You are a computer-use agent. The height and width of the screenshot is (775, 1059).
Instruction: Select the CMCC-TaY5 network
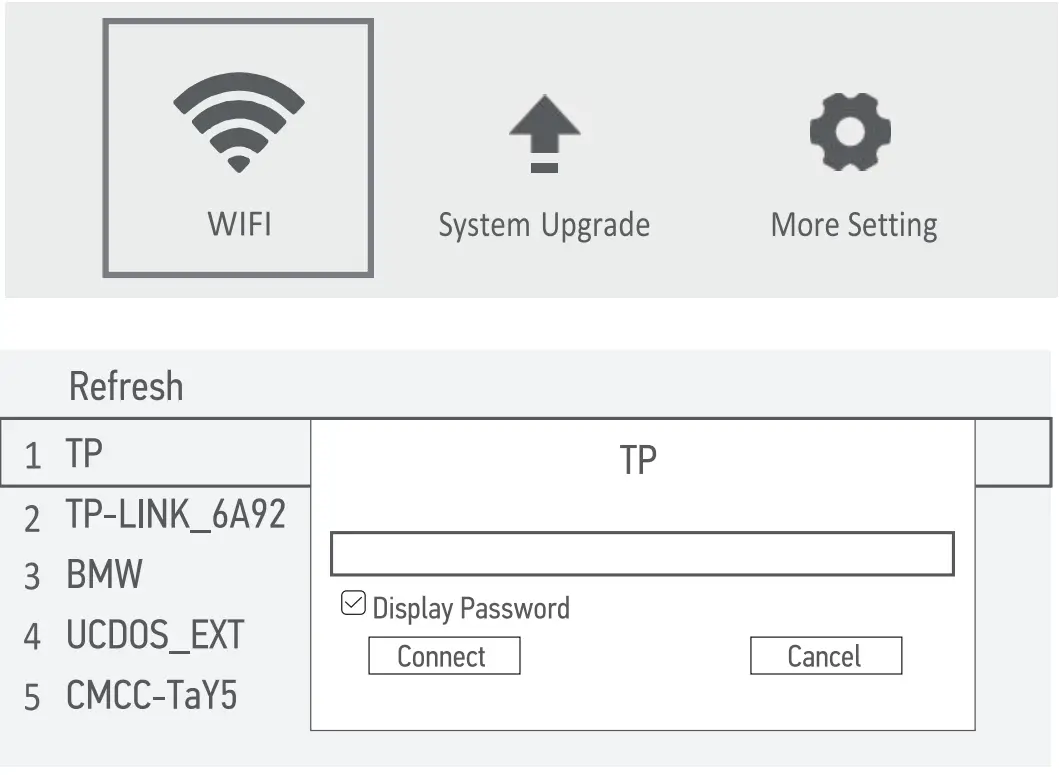pyautogui.click(x=151, y=695)
